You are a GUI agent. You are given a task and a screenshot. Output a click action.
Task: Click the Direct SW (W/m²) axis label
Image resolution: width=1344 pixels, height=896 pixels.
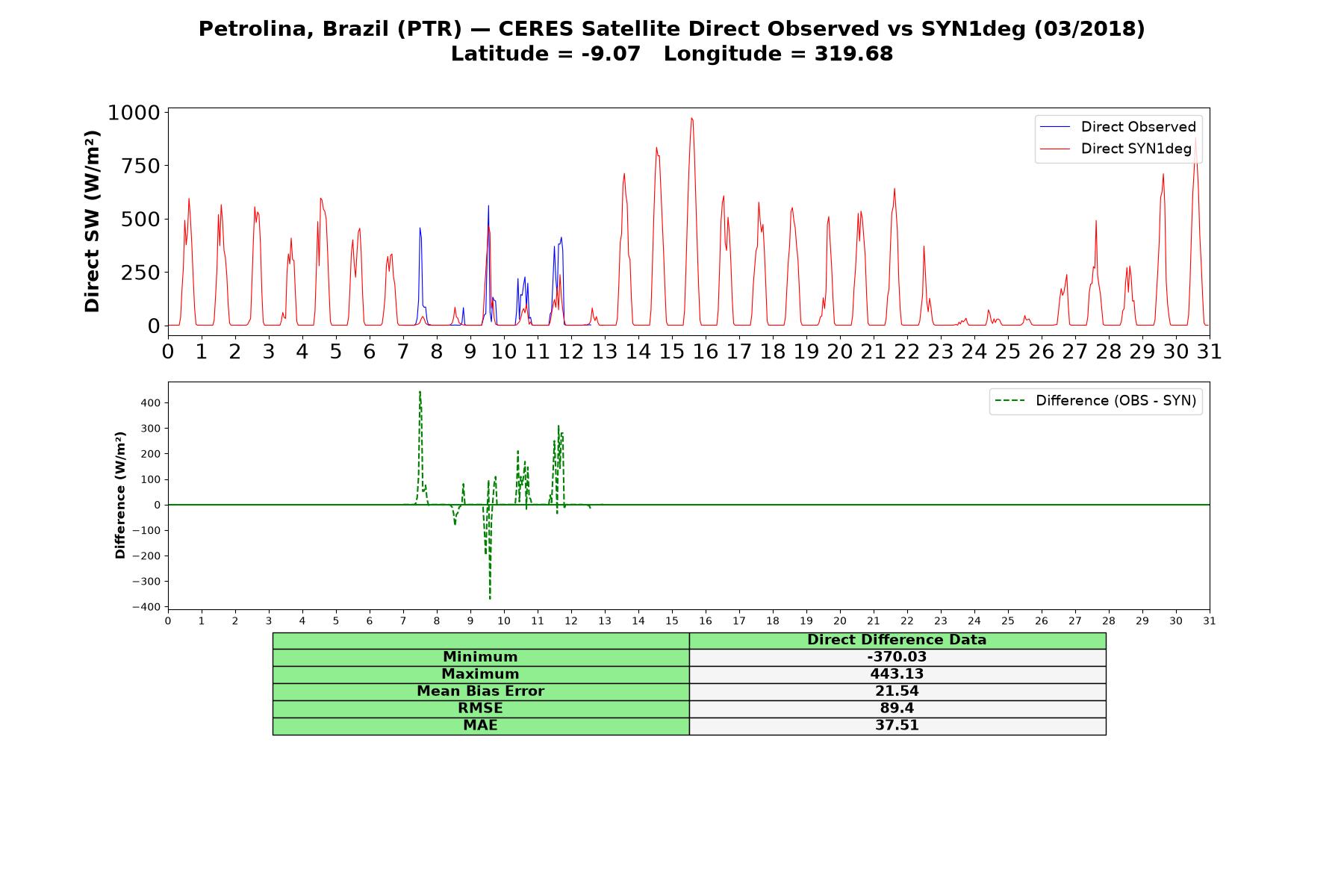coord(92,221)
